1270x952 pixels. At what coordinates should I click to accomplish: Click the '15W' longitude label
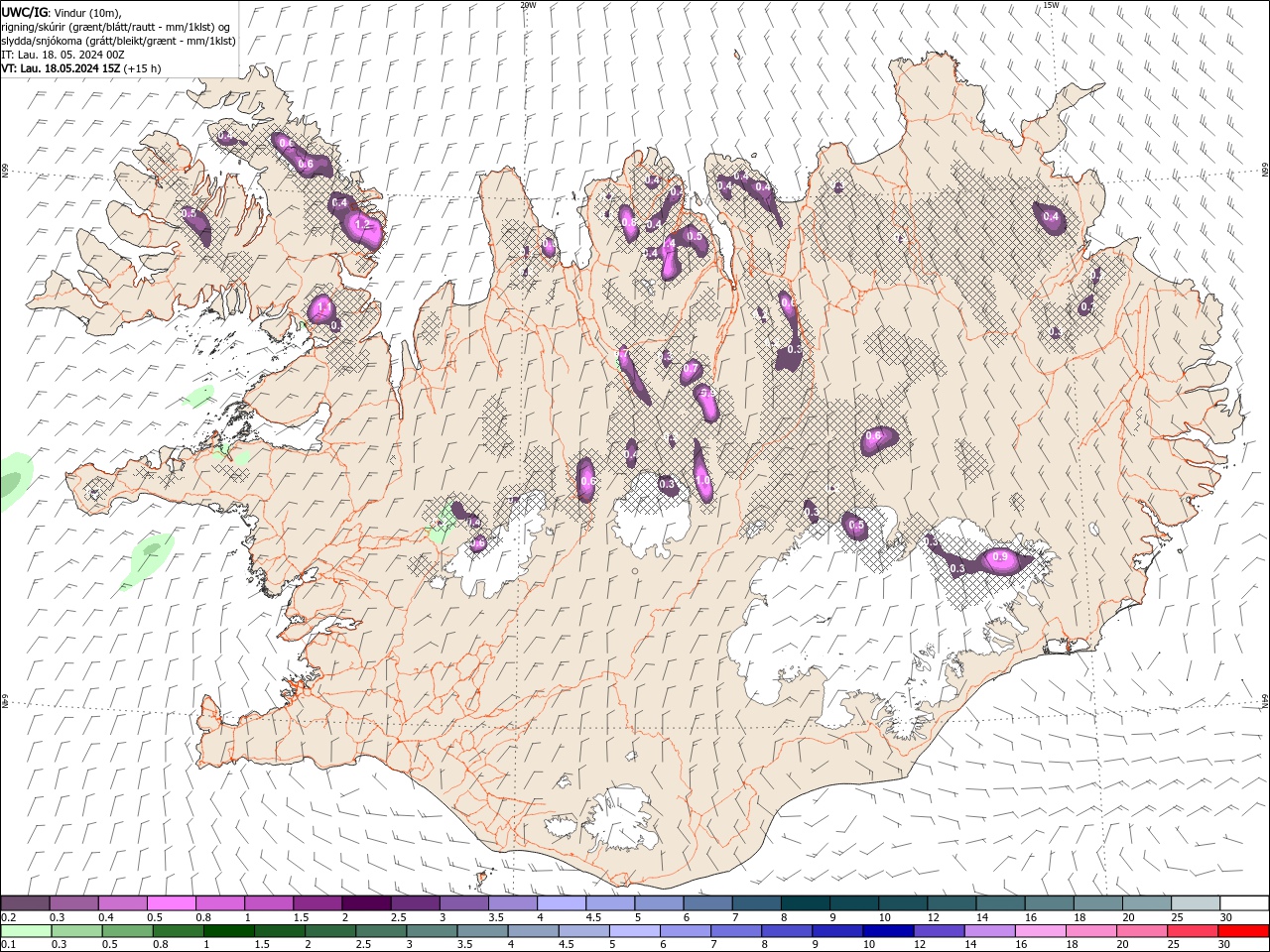1051,5
